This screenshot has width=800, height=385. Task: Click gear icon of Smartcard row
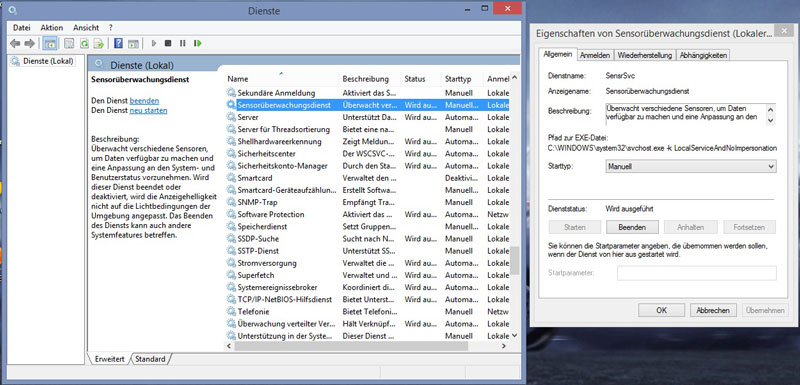pyautogui.click(x=232, y=178)
